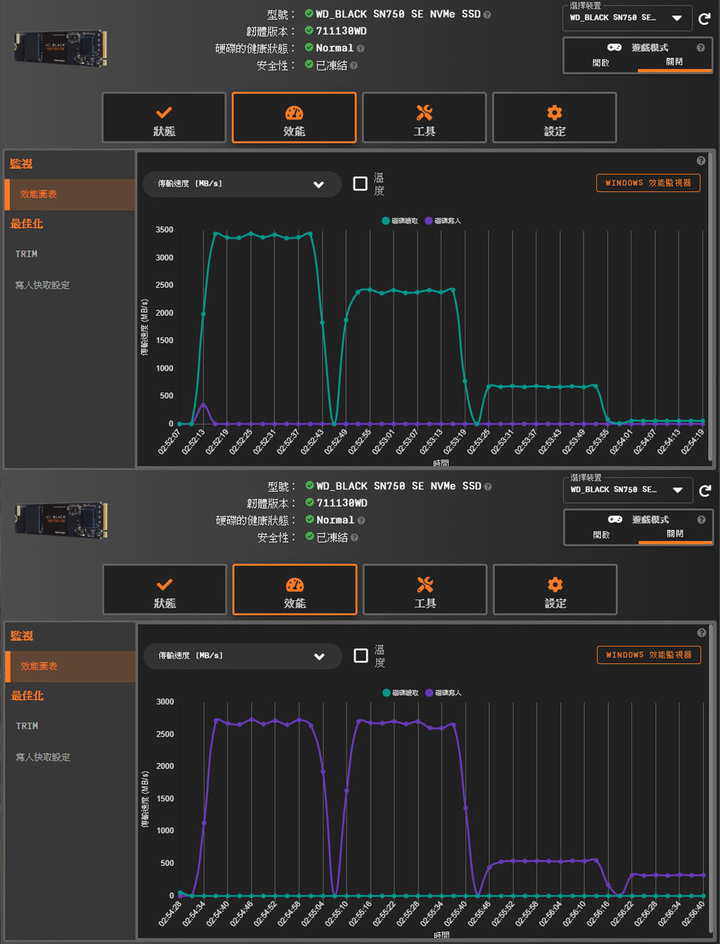Click help icon beside 已凍結 in upper dashboard

click(x=353, y=66)
